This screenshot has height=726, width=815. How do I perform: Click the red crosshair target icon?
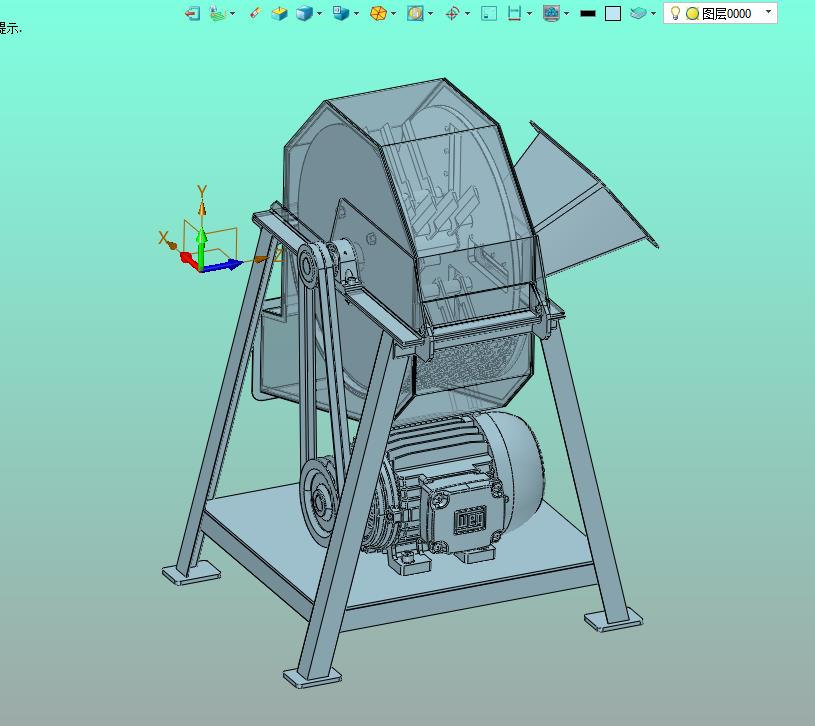(452, 14)
